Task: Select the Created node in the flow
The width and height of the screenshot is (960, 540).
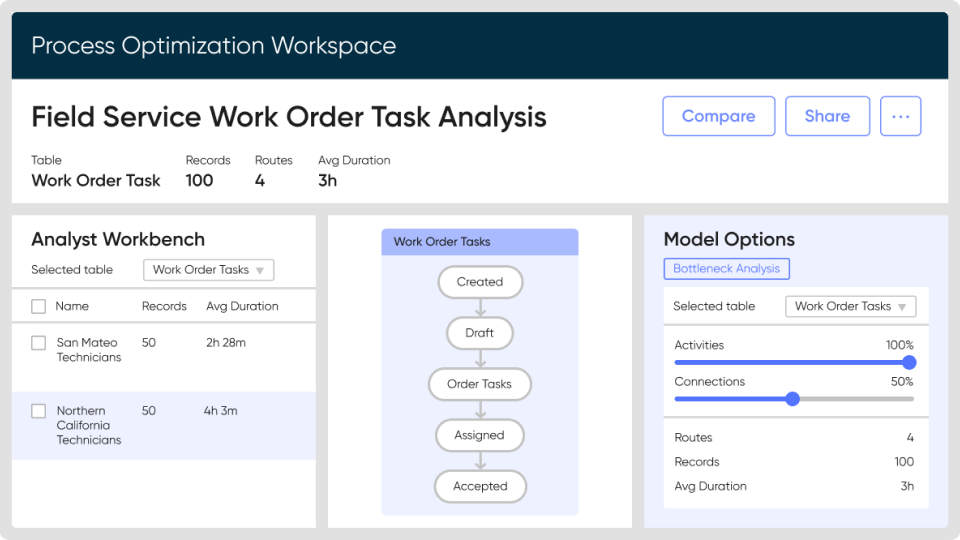Action: click(x=480, y=282)
